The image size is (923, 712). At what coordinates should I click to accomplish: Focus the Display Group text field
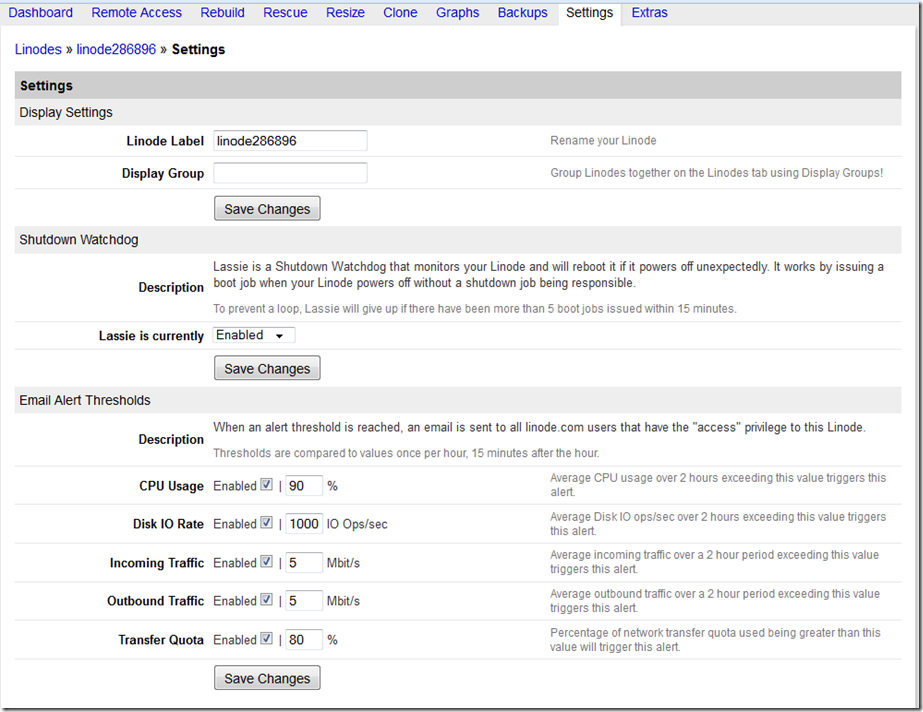(290, 173)
